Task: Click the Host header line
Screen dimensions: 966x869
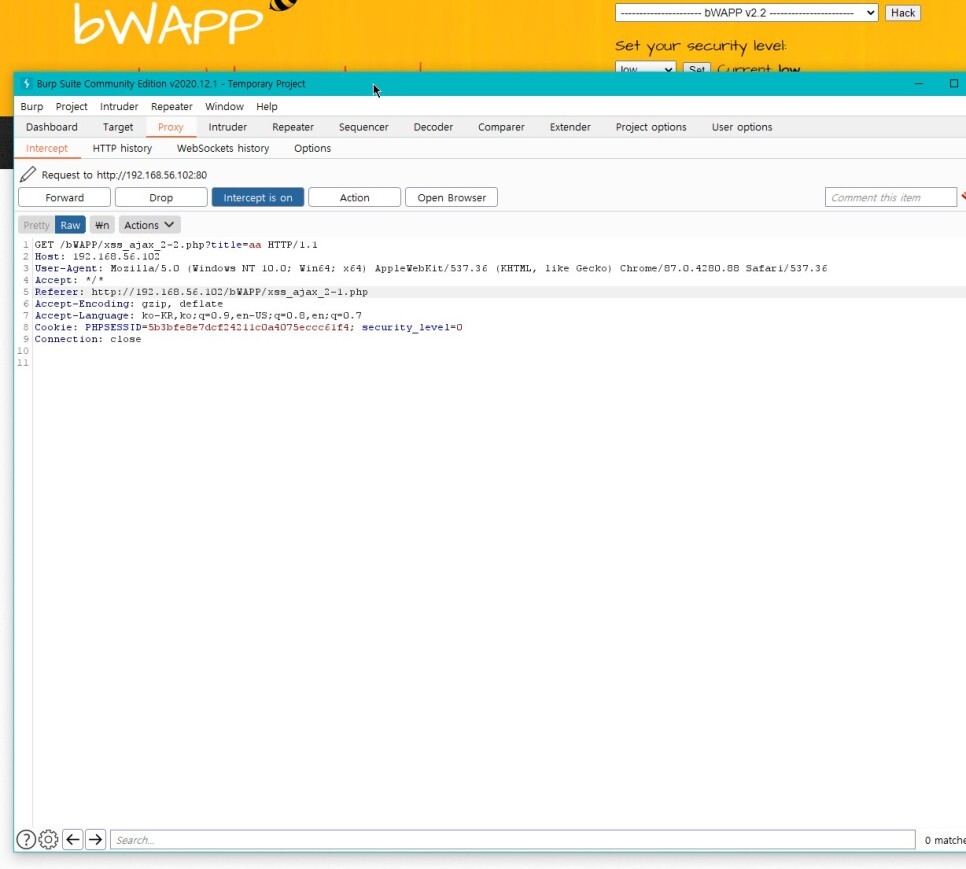Action: pyautogui.click(x=97, y=256)
